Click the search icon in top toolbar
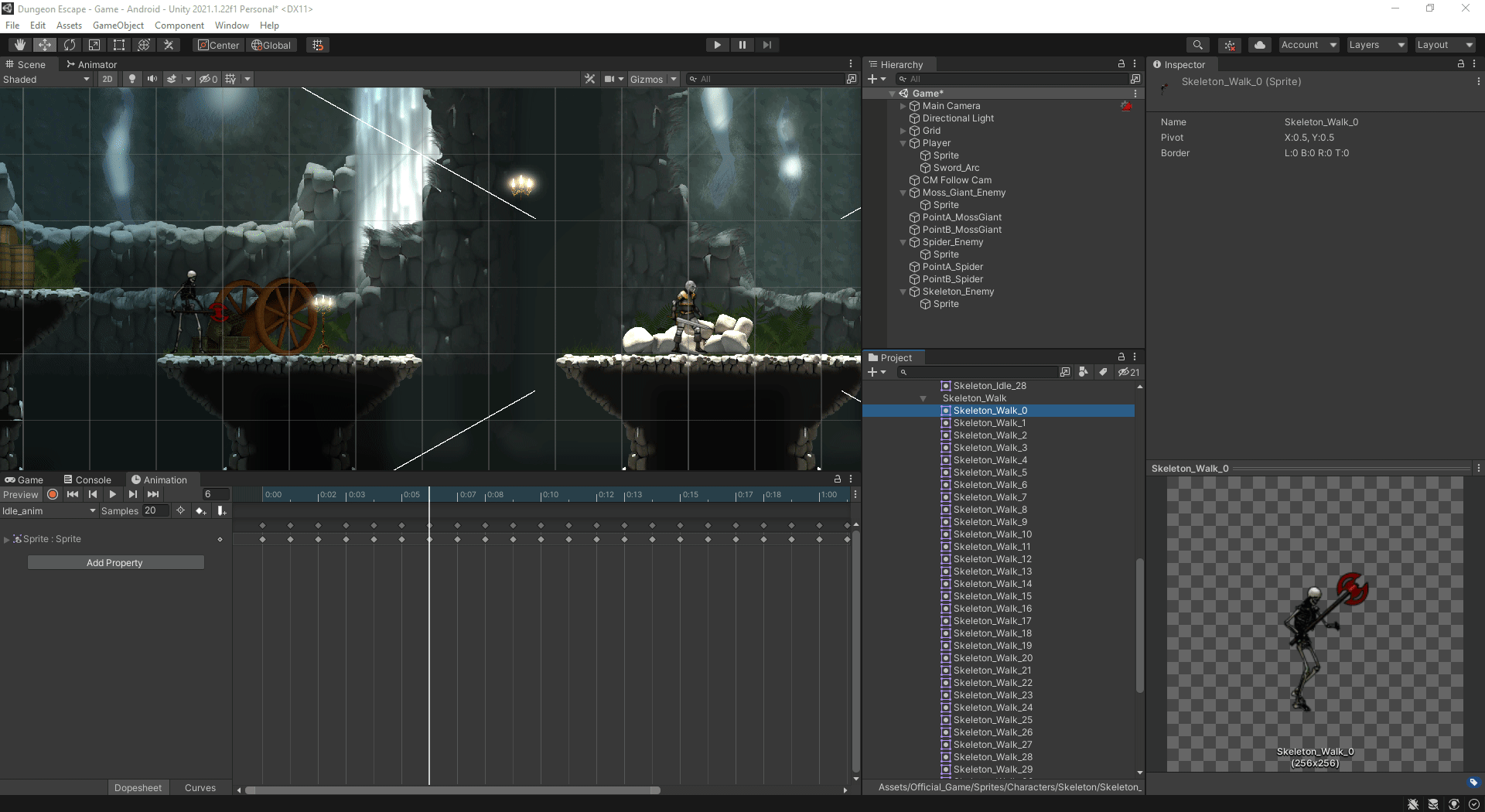The width and height of the screenshot is (1485, 812). (1197, 45)
